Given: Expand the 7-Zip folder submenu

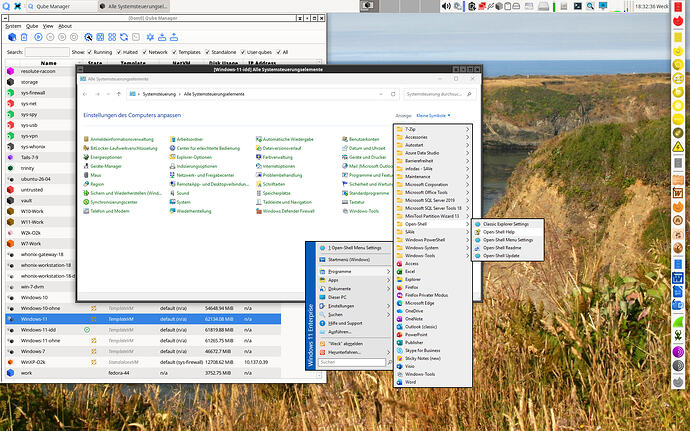Looking at the screenshot, I should [433, 129].
